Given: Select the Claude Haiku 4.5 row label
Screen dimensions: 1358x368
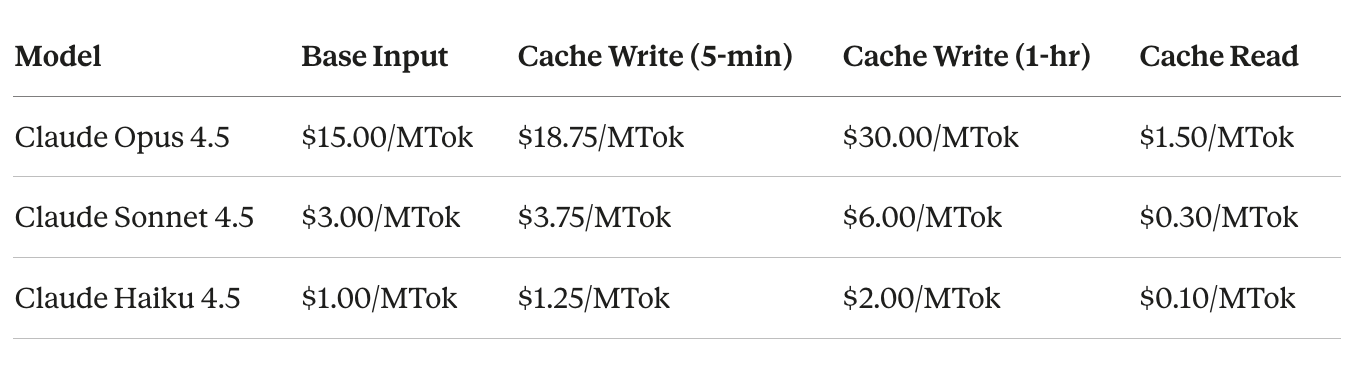Looking at the screenshot, I should pos(128,298).
